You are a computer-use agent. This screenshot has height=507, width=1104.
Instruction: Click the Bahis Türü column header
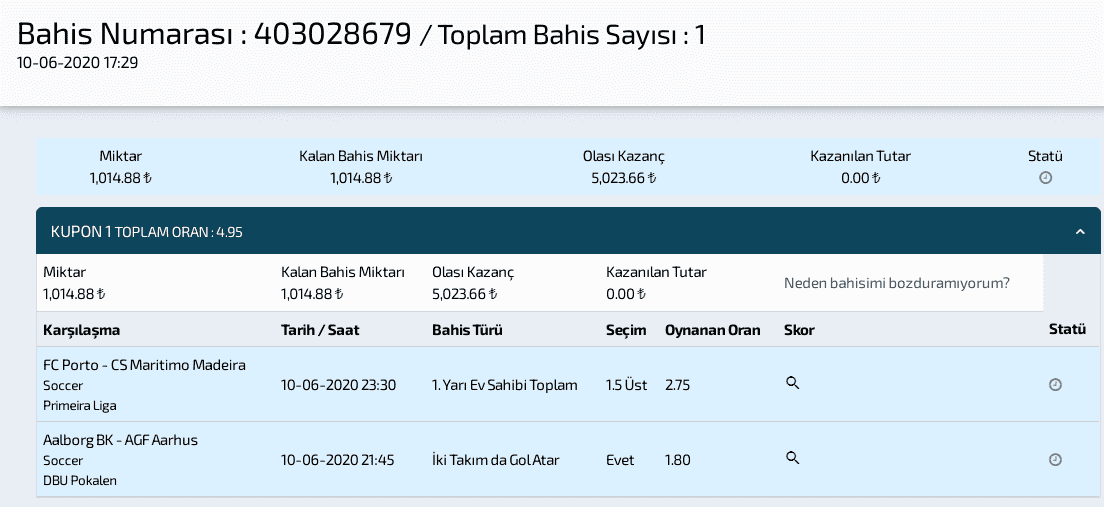pyautogui.click(x=468, y=330)
